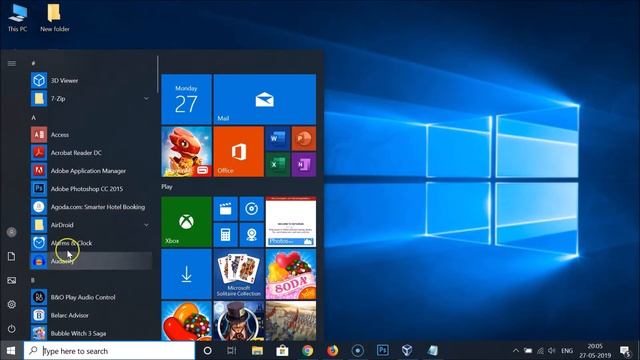Open the Calculator tile
Viewport: 640px width, 360px height.
226,235
